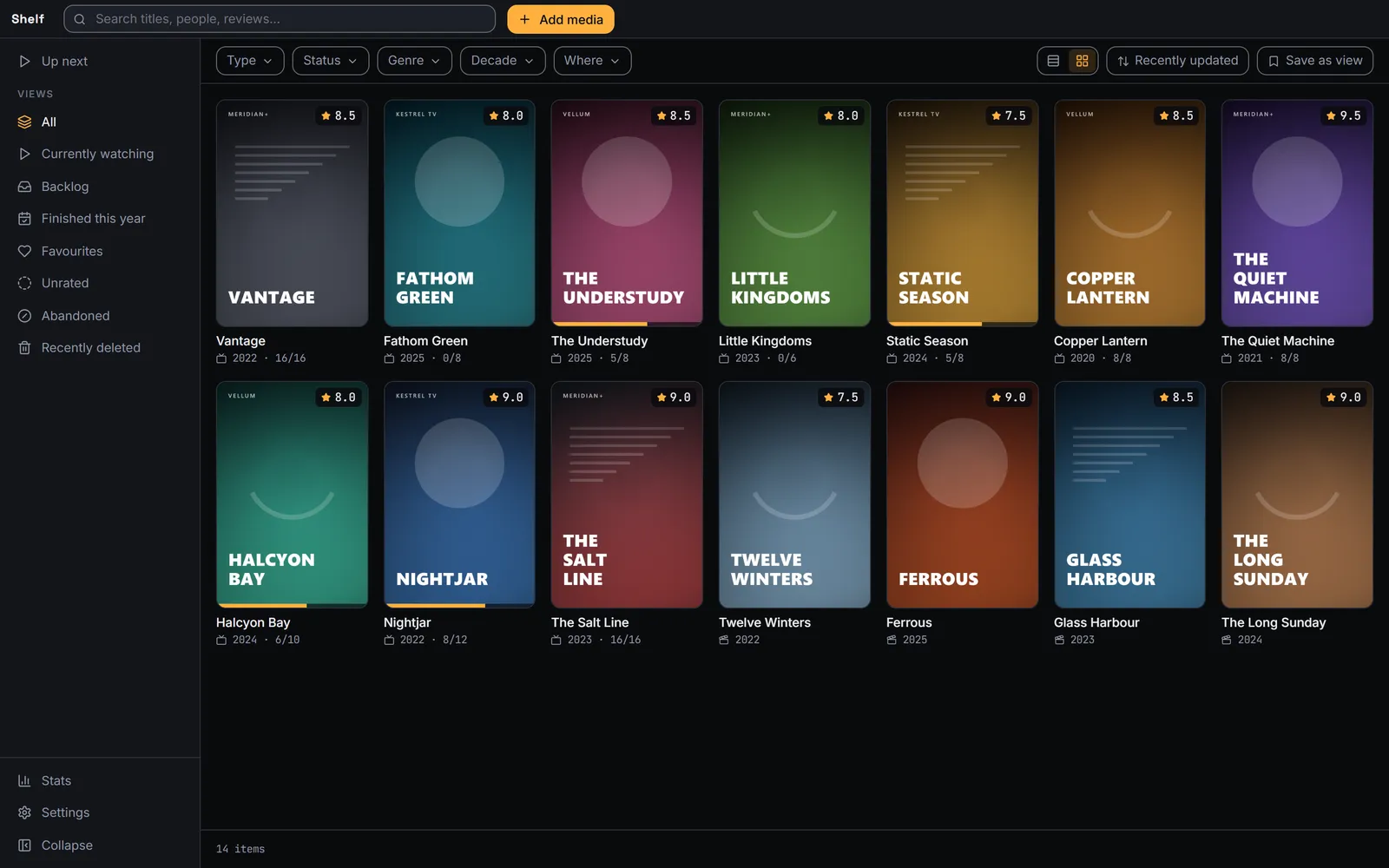Image resolution: width=1389 pixels, height=868 pixels.
Task: Focus the search titles input field
Action: pos(280,19)
